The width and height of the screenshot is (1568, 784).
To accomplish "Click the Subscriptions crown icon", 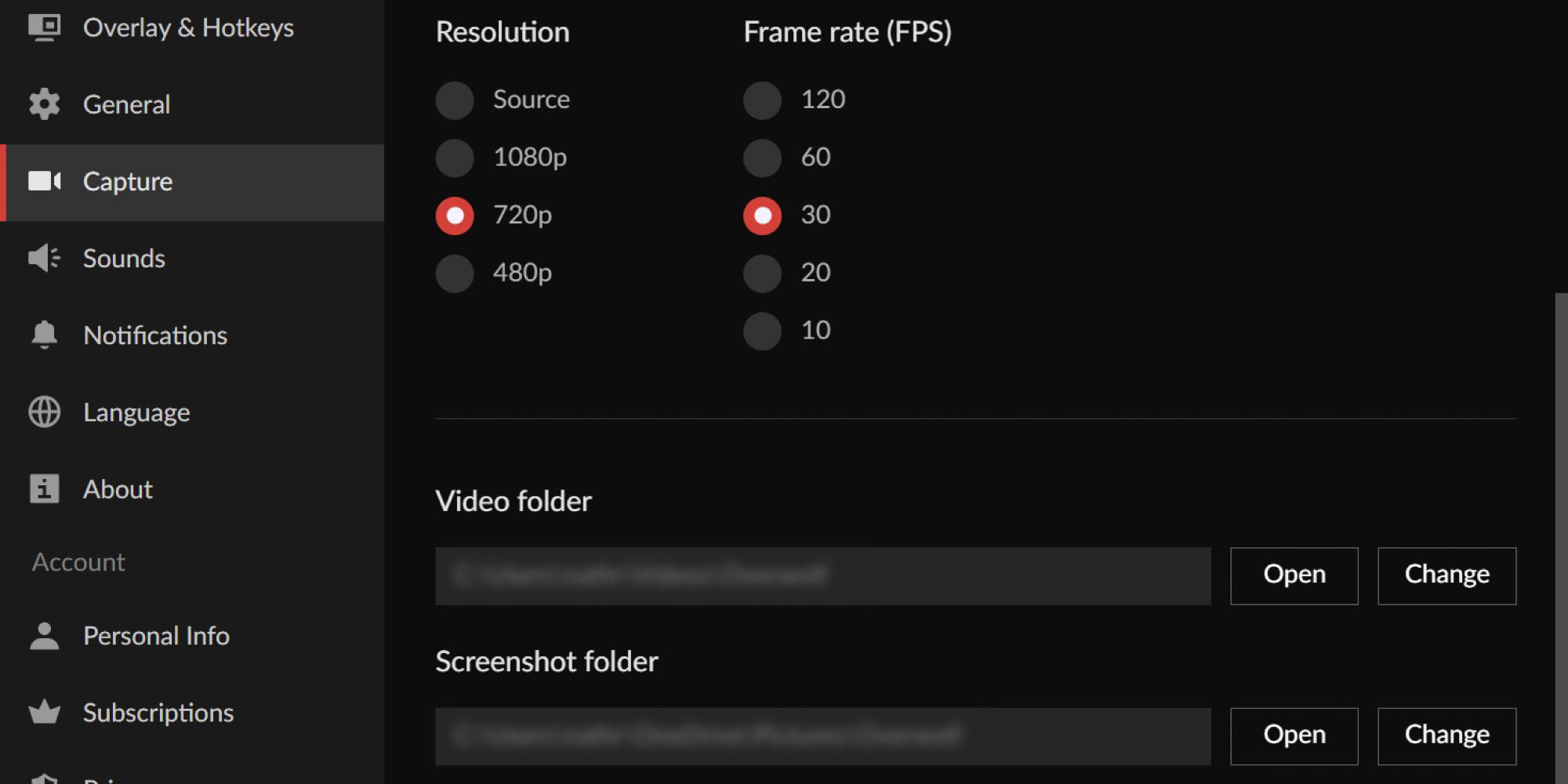I will pyautogui.click(x=44, y=712).
